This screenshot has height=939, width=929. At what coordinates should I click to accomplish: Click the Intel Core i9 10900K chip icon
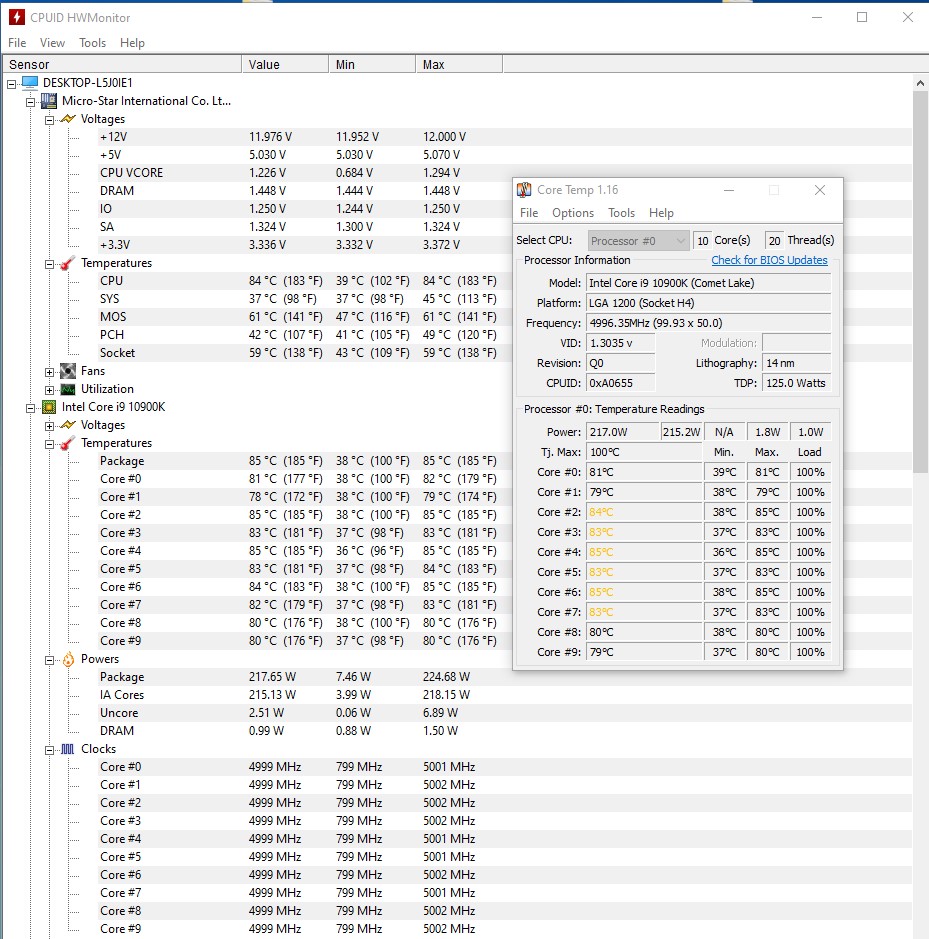click(49, 407)
